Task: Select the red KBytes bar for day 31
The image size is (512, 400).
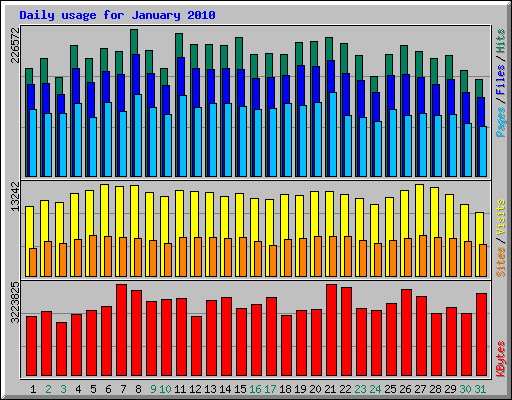Action: [482, 335]
